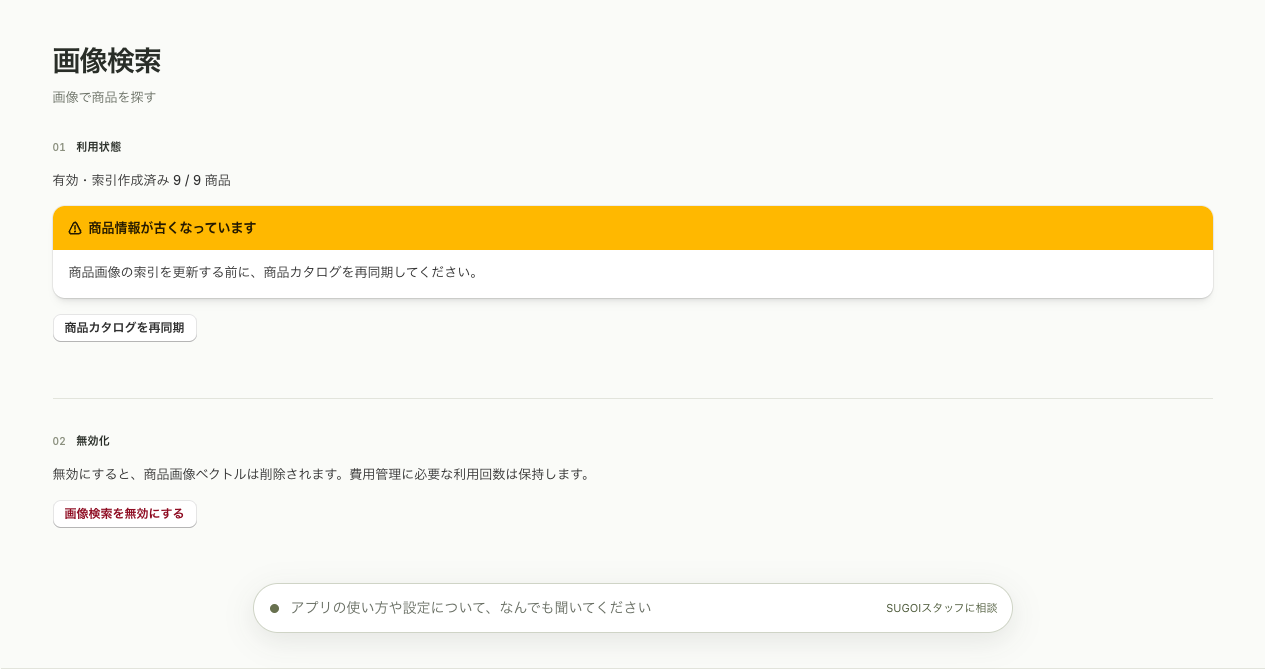Click the warning triangle icon in banner
The height and width of the screenshot is (669, 1265).
click(x=75, y=228)
